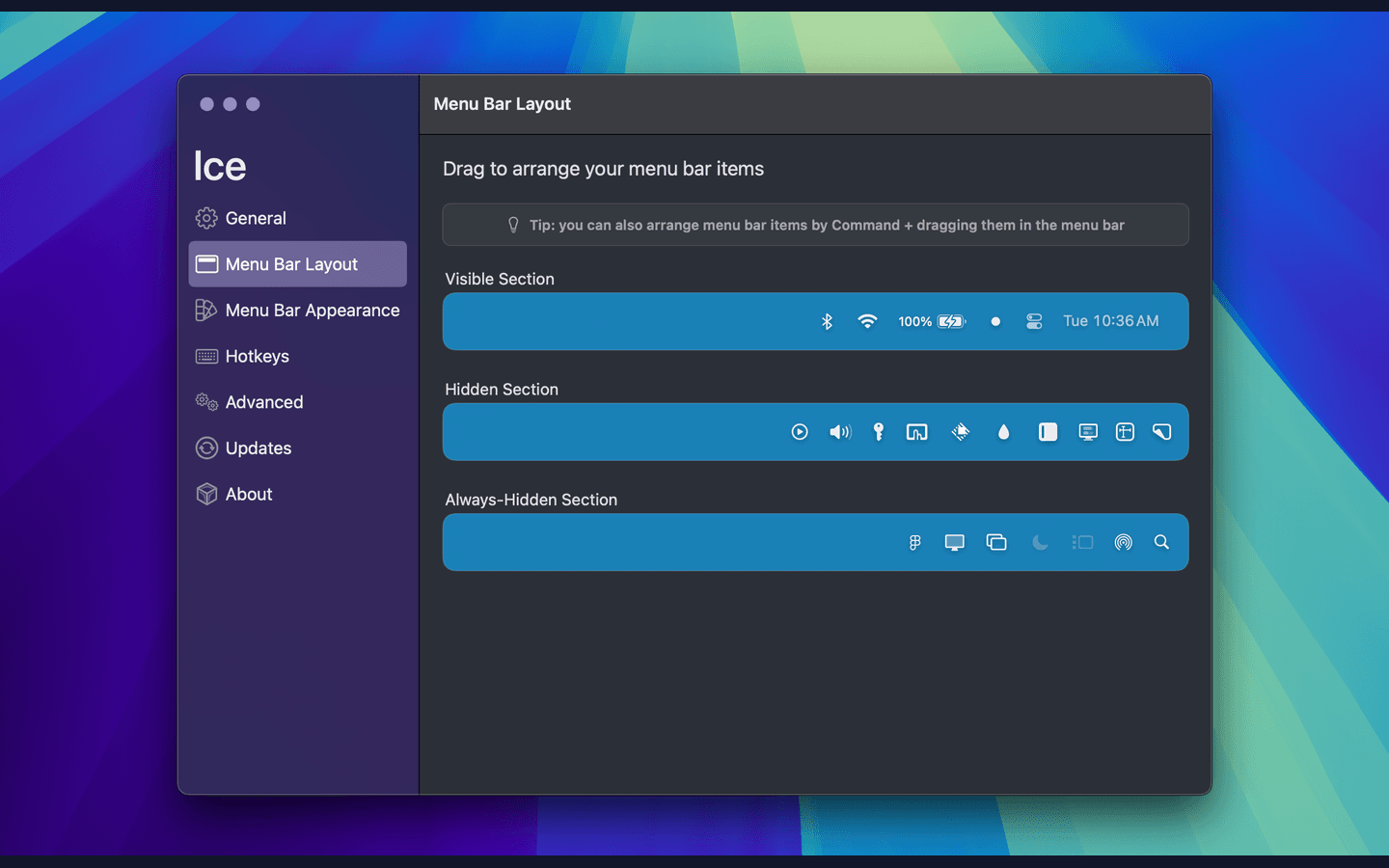
Task: Click the dimmed Stage Manager icon
Action: point(1082,543)
